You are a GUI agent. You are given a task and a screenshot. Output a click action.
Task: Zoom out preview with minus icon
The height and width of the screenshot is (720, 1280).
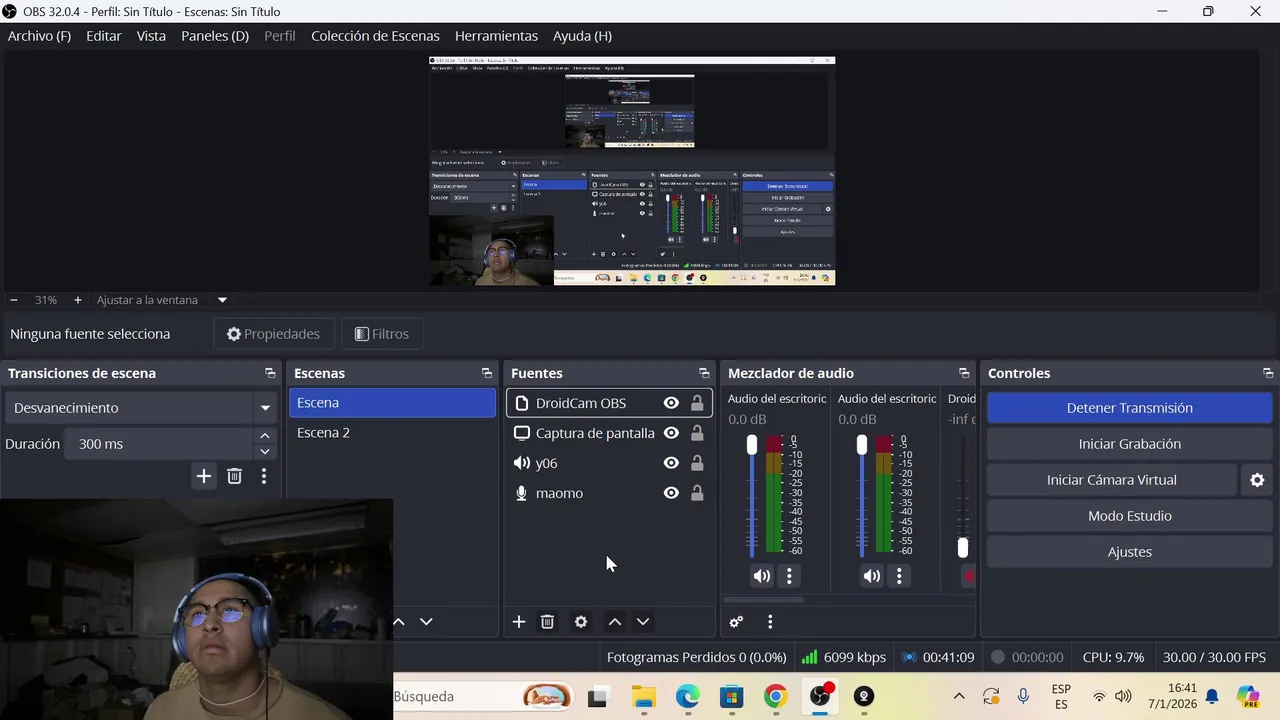point(14,300)
